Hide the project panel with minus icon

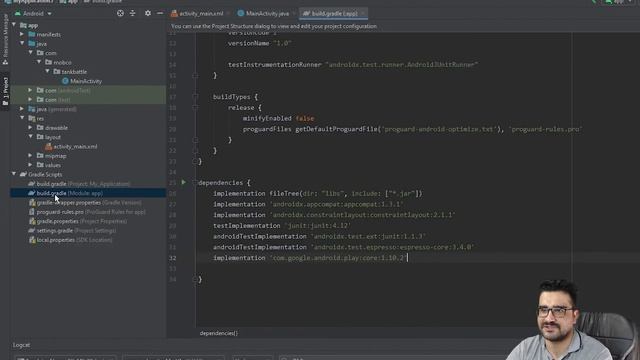pyautogui.click(x=160, y=13)
